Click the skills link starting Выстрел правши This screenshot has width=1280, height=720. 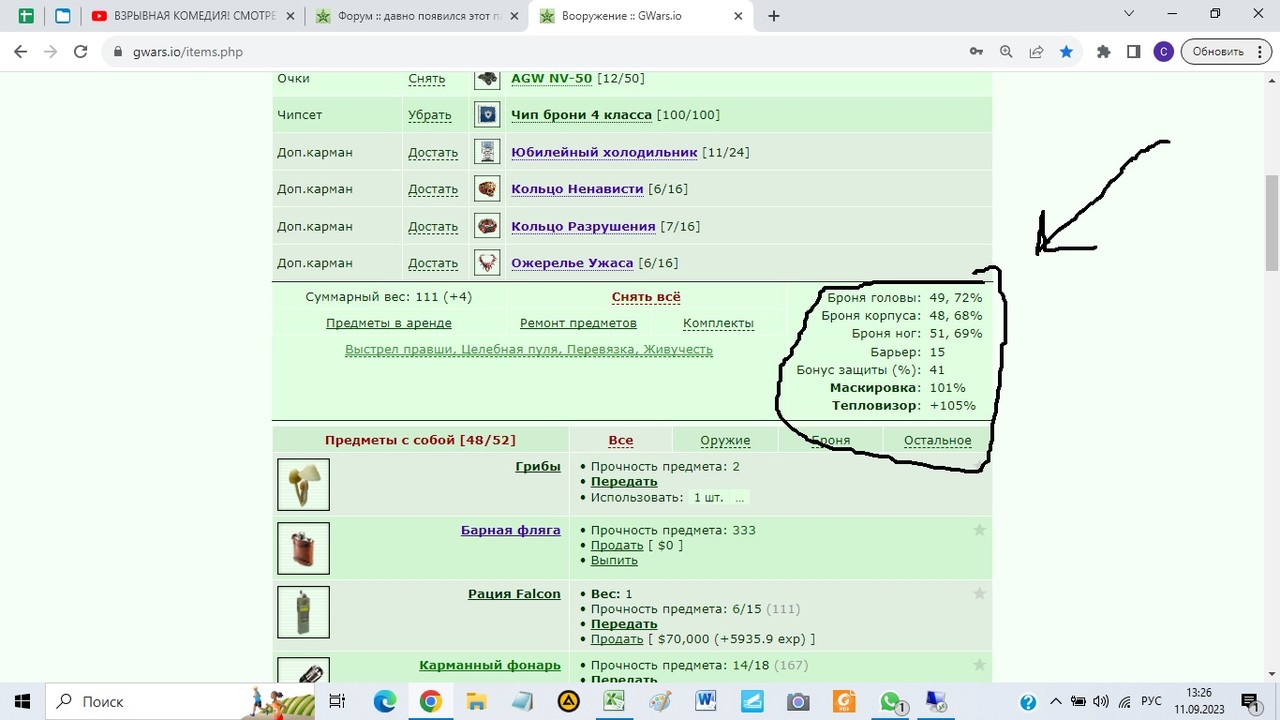point(529,350)
